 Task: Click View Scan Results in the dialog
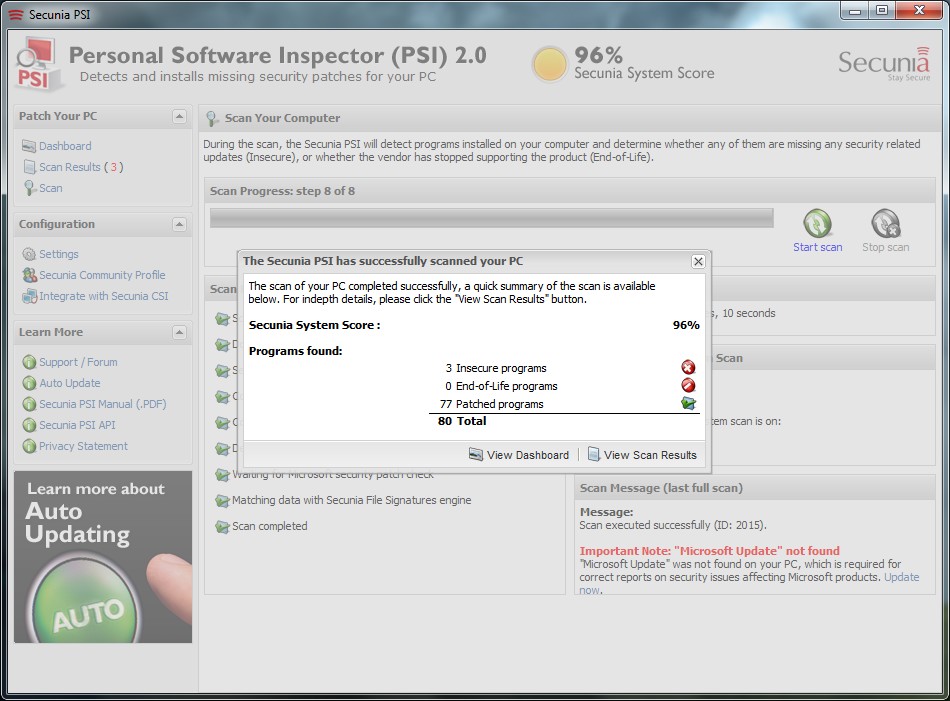(643, 455)
